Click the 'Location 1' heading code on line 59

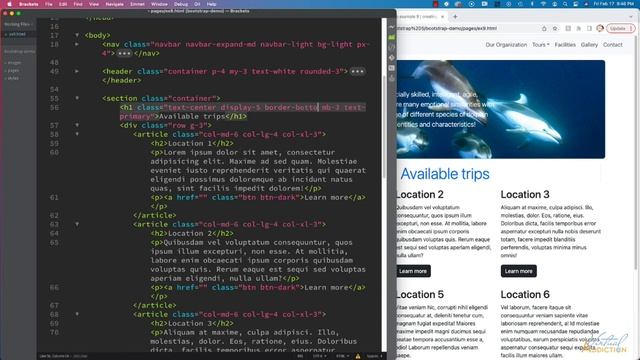pyautogui.click(x=192, y=143)
